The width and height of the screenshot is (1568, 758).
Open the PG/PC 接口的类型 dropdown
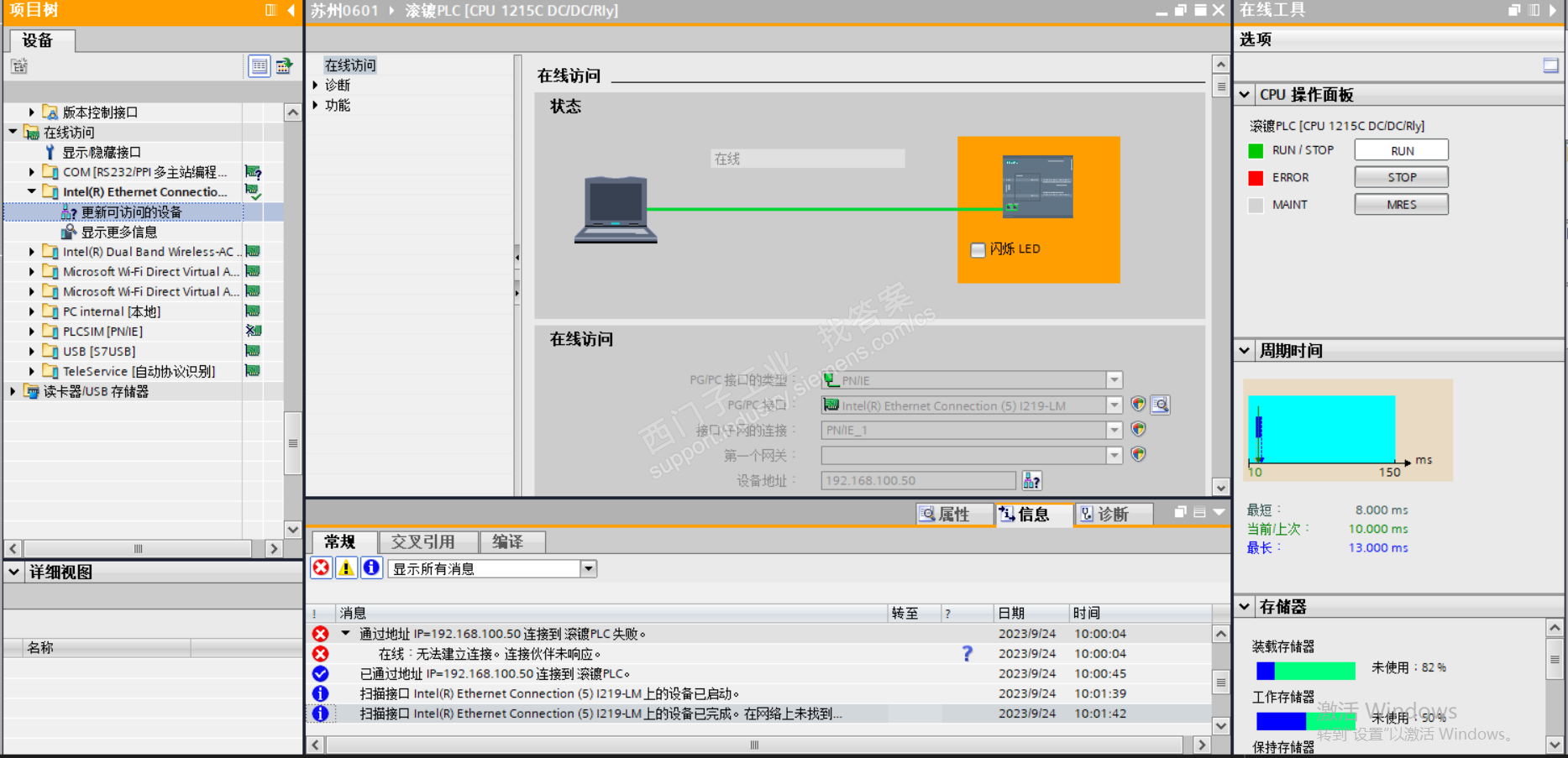coord(1114,380)
